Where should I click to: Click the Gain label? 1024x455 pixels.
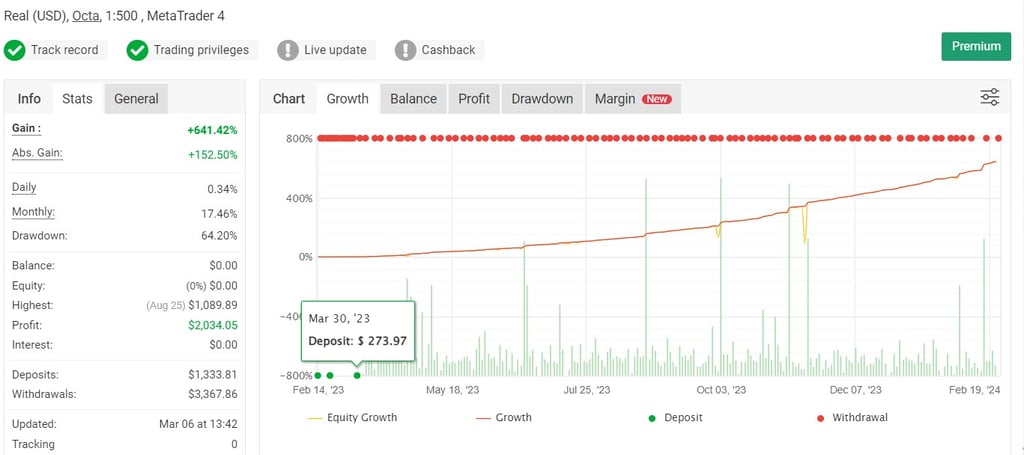click(26, 129)
